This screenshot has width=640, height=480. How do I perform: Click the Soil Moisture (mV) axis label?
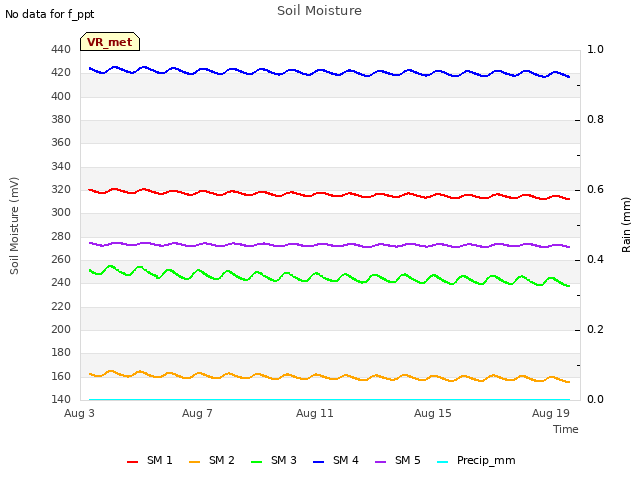click(14, 226)
